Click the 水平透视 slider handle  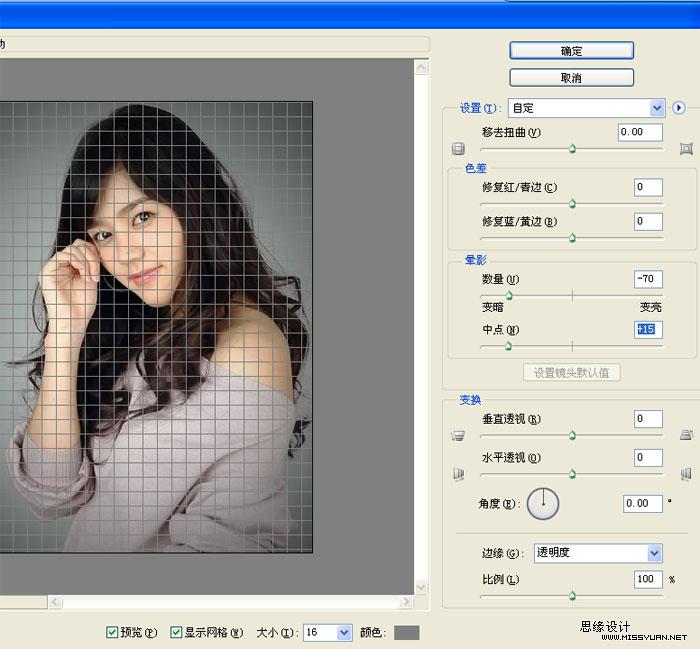572,474
